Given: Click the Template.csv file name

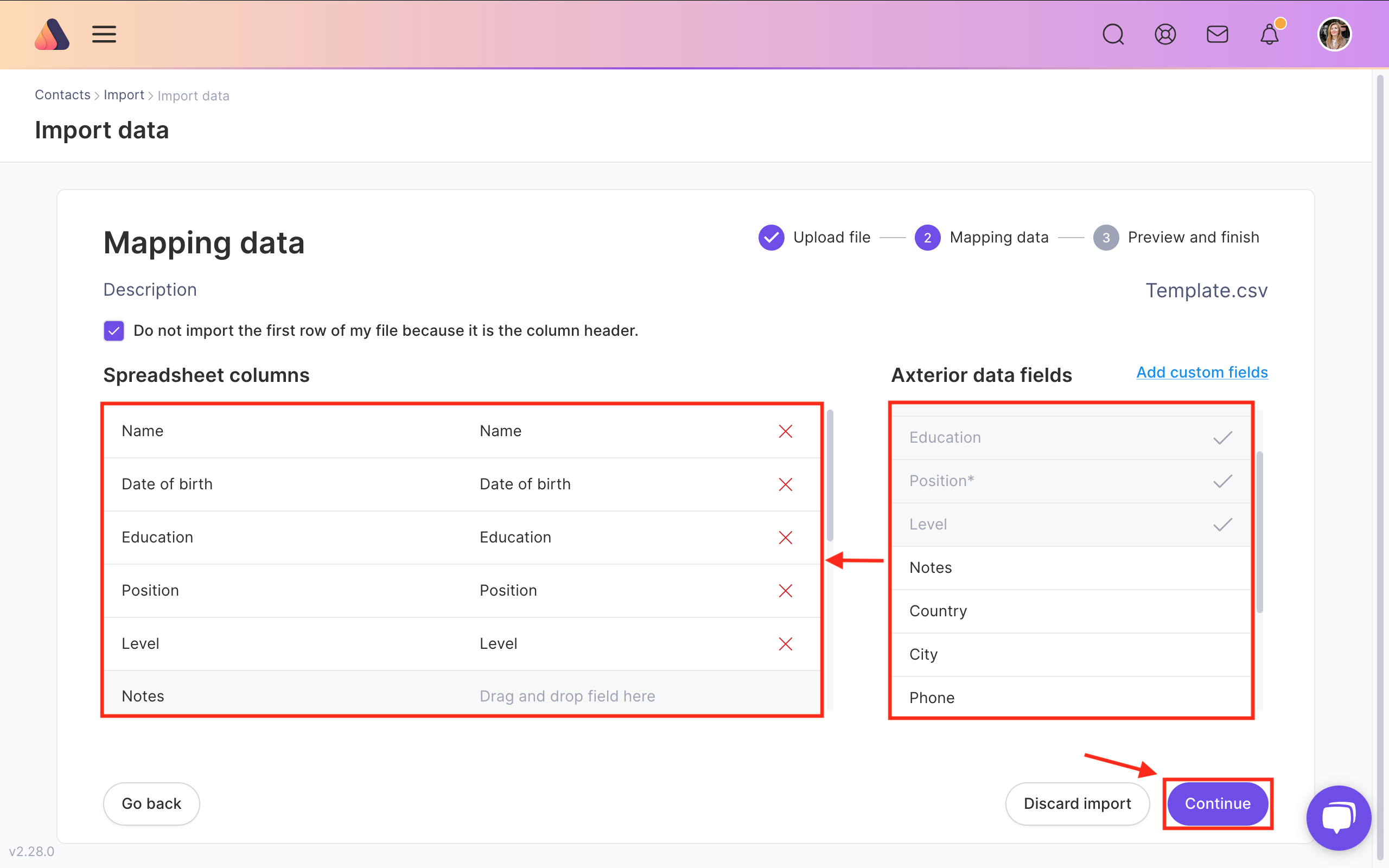Looking at the screenshot, I should pos(1207,290).
